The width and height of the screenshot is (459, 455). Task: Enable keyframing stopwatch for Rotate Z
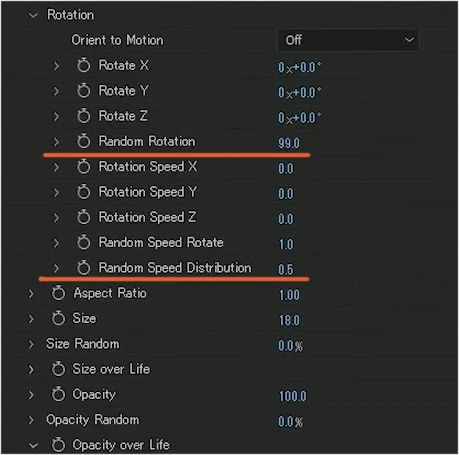[x=84, y=116]
